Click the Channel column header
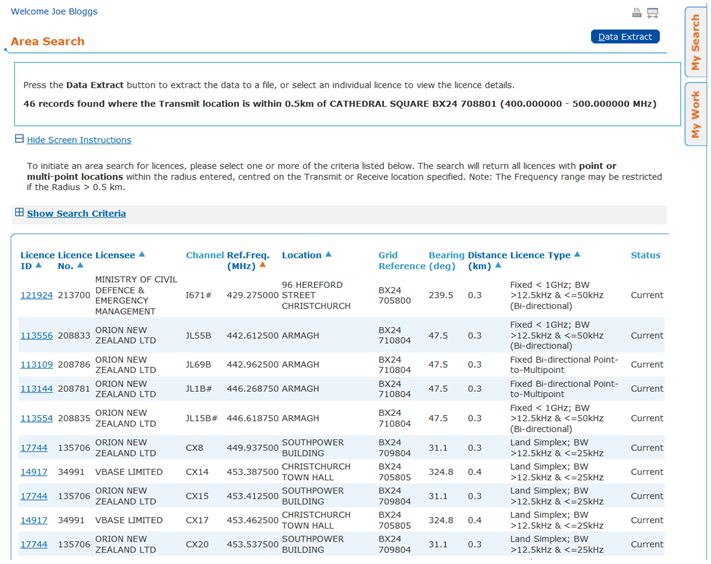The image size is (711, 564). click(205, 255)
